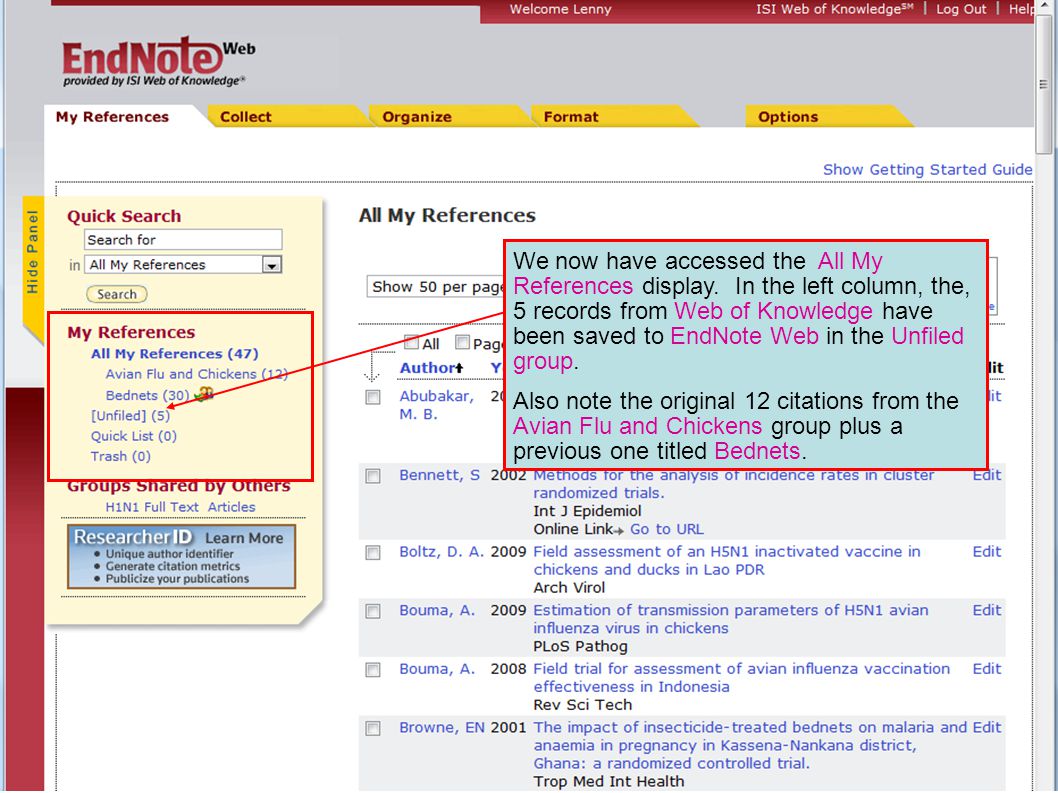
Task: Tick the All checkbox above the list
Action: pos(411,342)
